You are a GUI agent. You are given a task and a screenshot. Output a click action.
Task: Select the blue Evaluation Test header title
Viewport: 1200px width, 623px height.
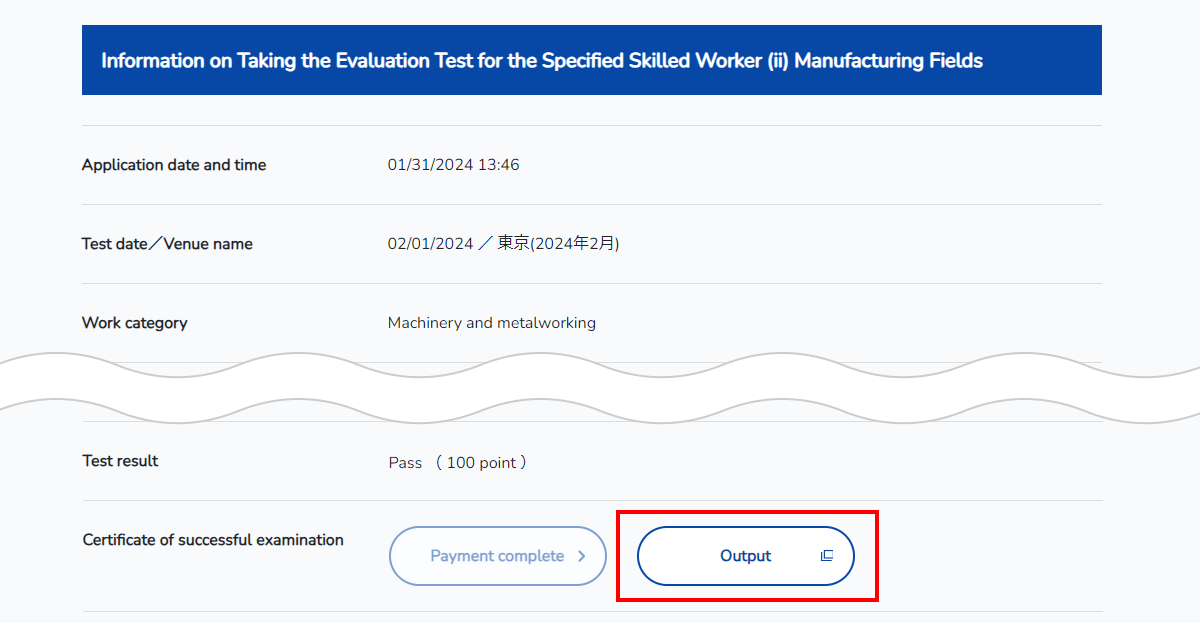[542, 61]
